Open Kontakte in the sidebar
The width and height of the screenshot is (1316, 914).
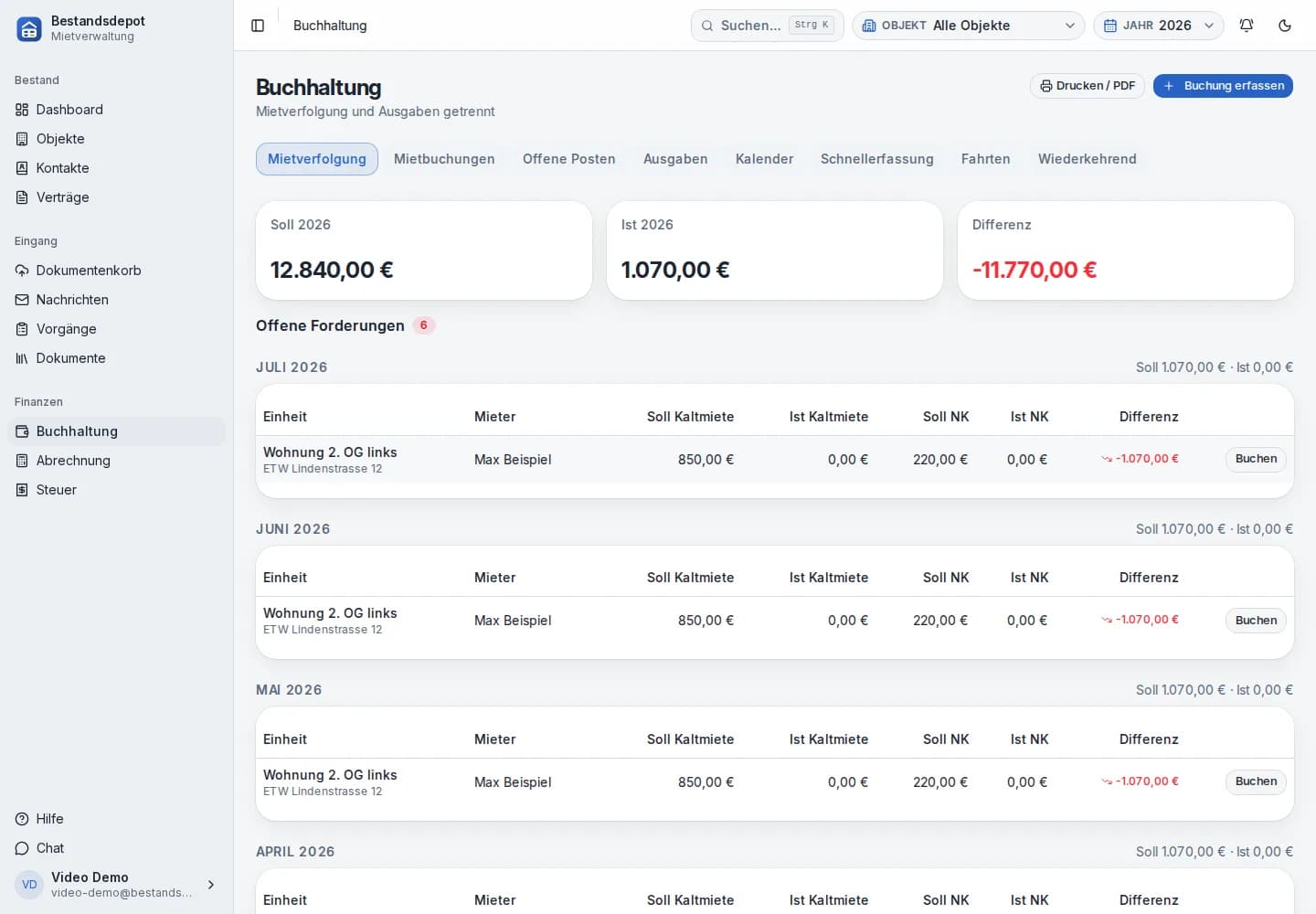coord(116,168)
